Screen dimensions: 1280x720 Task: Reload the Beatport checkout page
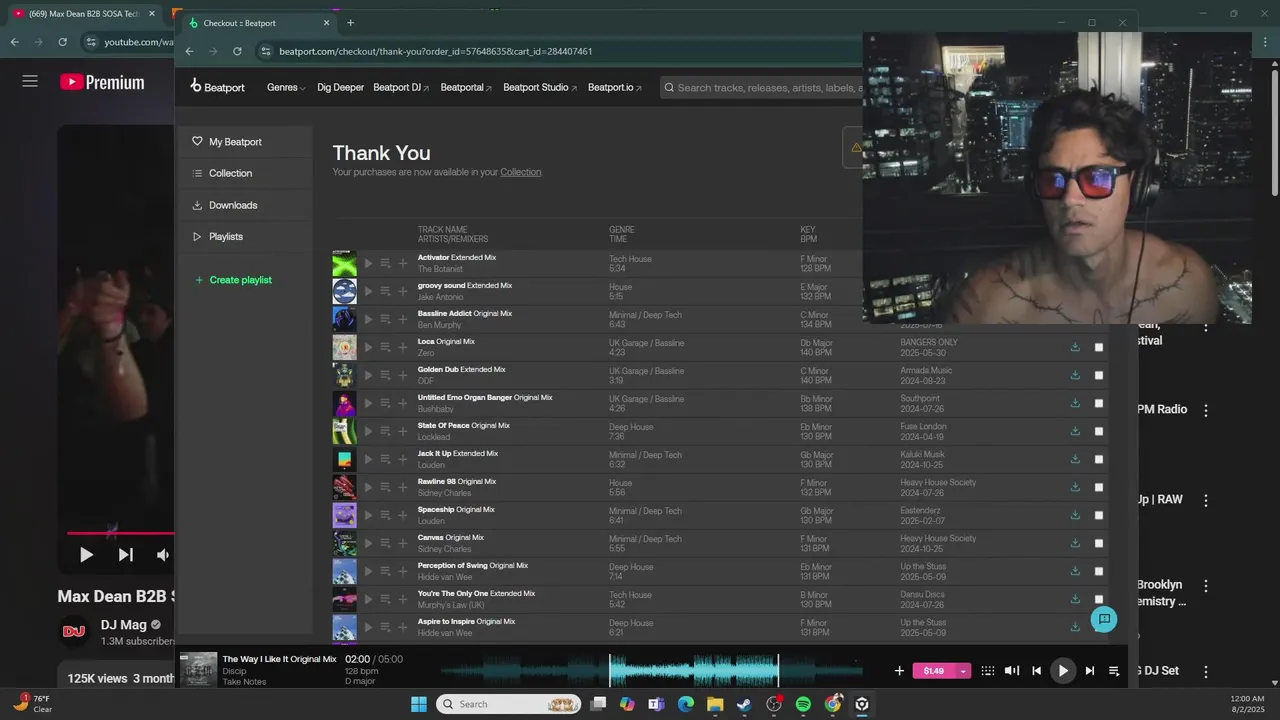pos(237,51)
